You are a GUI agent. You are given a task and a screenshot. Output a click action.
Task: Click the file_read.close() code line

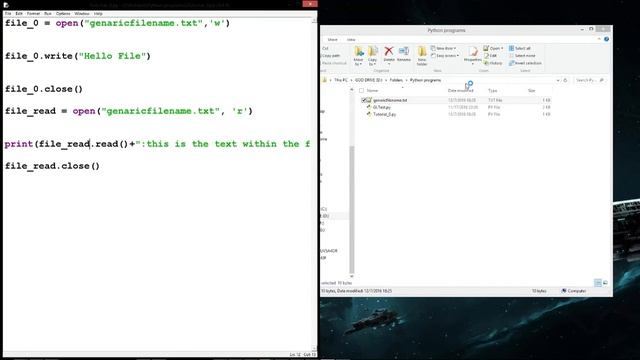52,166
